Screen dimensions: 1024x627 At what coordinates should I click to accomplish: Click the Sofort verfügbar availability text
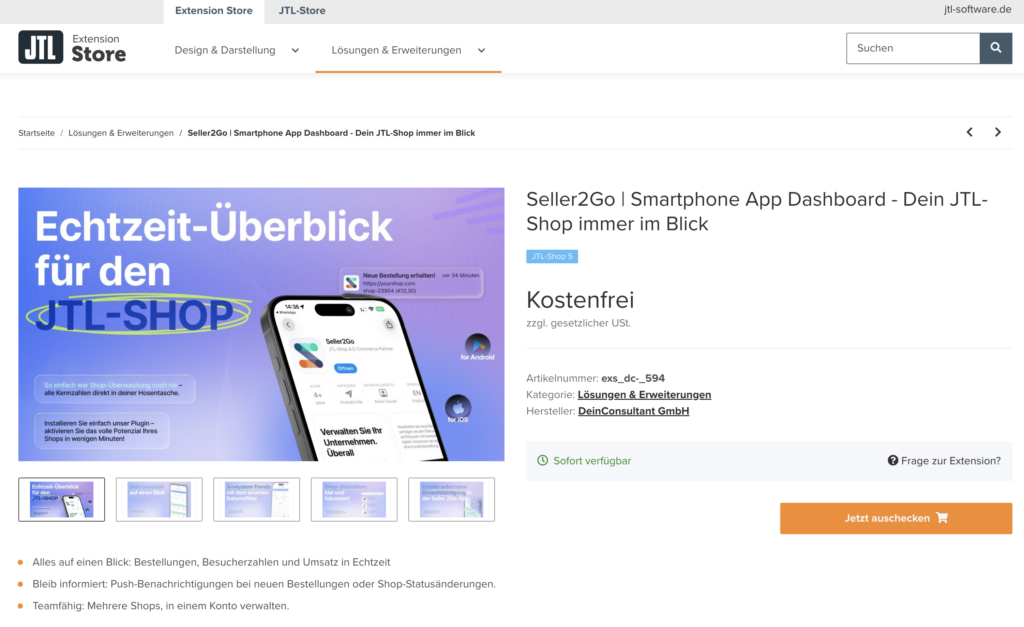pos(592,460)
